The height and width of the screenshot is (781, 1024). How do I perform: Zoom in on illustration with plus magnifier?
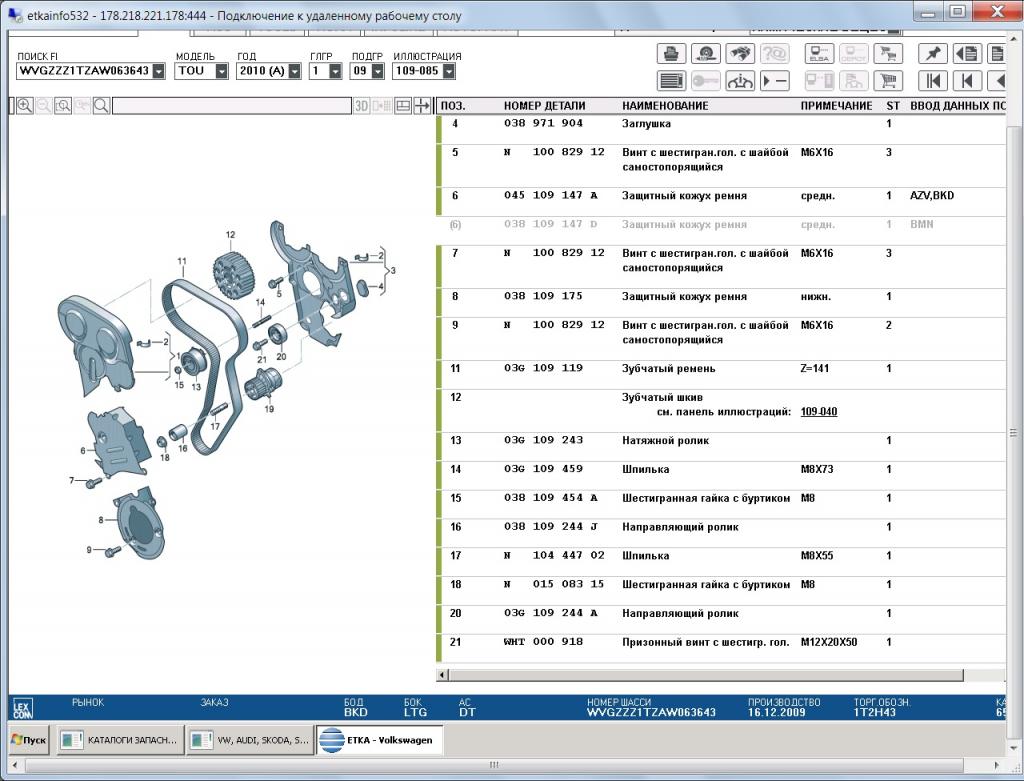(x=24, y=106)
